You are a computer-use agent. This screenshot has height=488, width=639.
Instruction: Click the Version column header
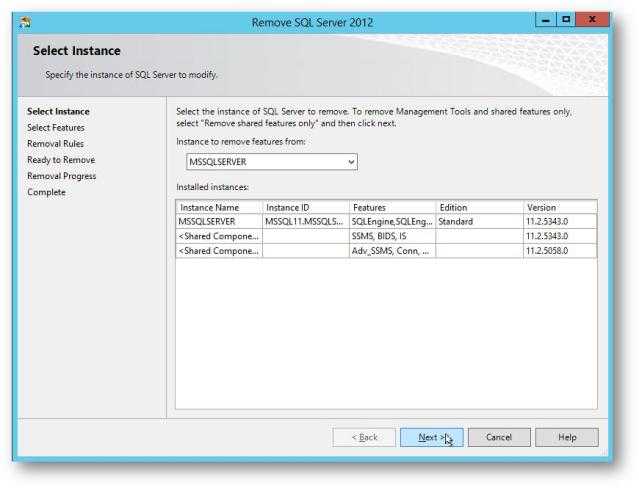coord(559,207)
